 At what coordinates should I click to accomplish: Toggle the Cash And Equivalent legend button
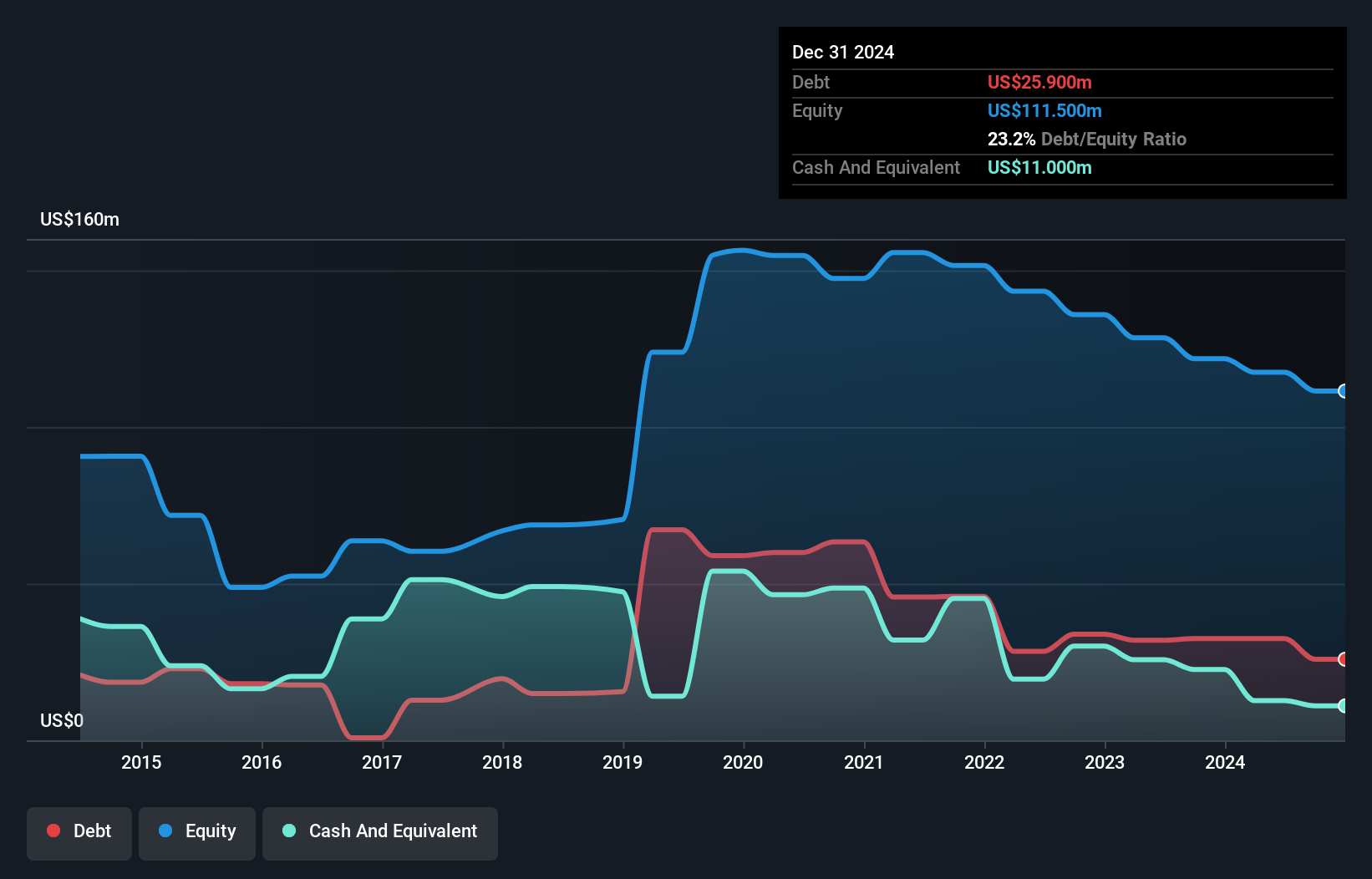[380, 833]
